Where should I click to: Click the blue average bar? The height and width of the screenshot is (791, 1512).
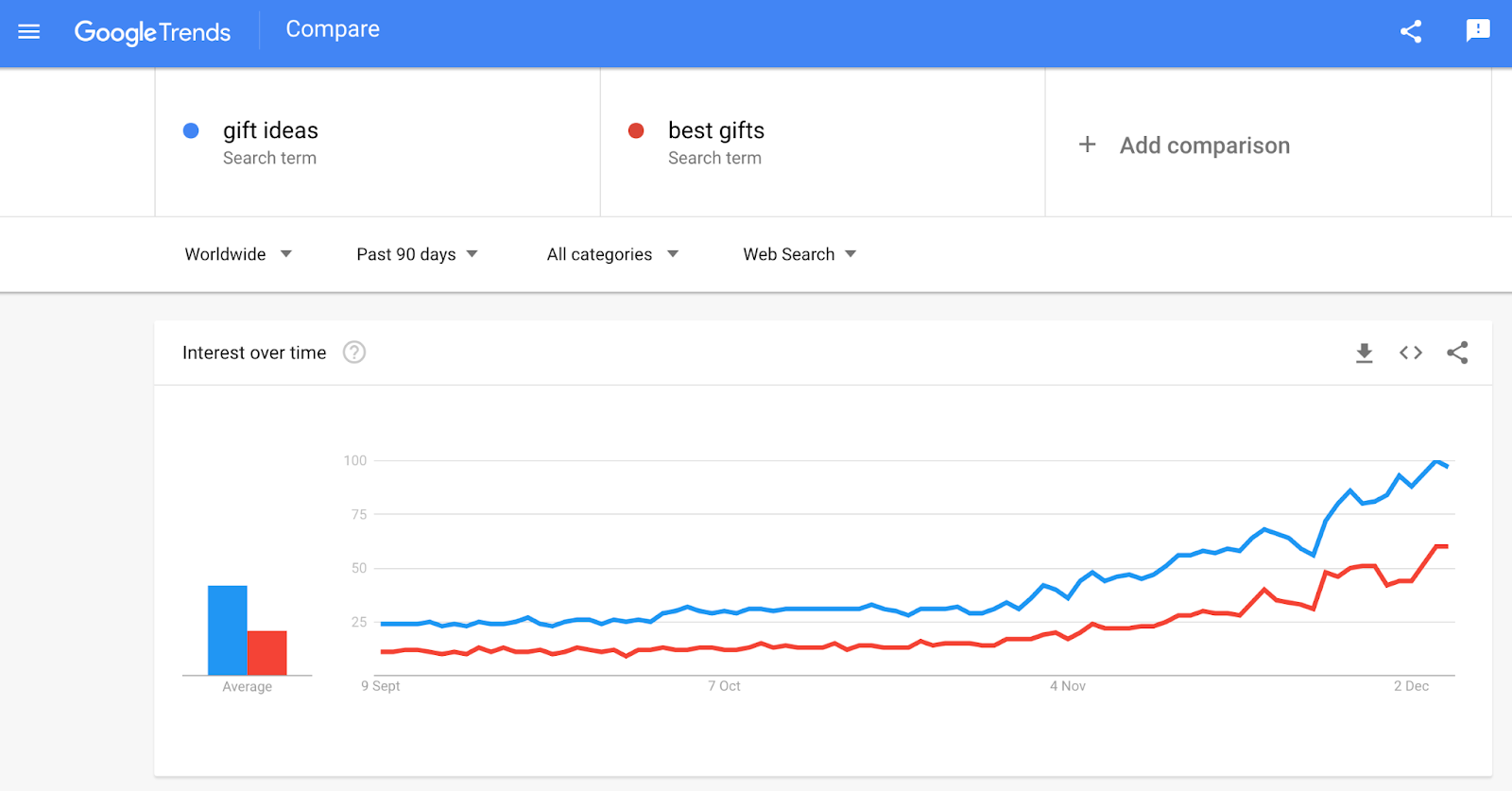coord(227,630)
